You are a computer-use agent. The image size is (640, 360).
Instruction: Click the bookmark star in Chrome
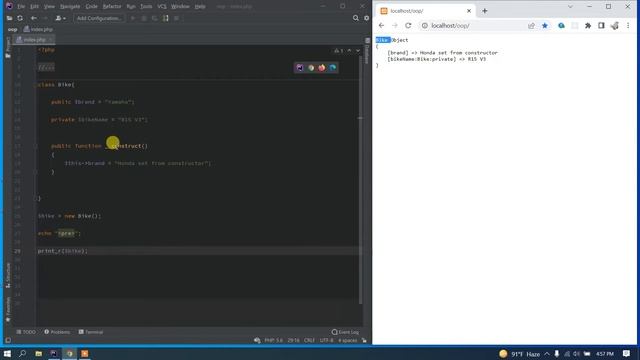(x=544, y=25)
